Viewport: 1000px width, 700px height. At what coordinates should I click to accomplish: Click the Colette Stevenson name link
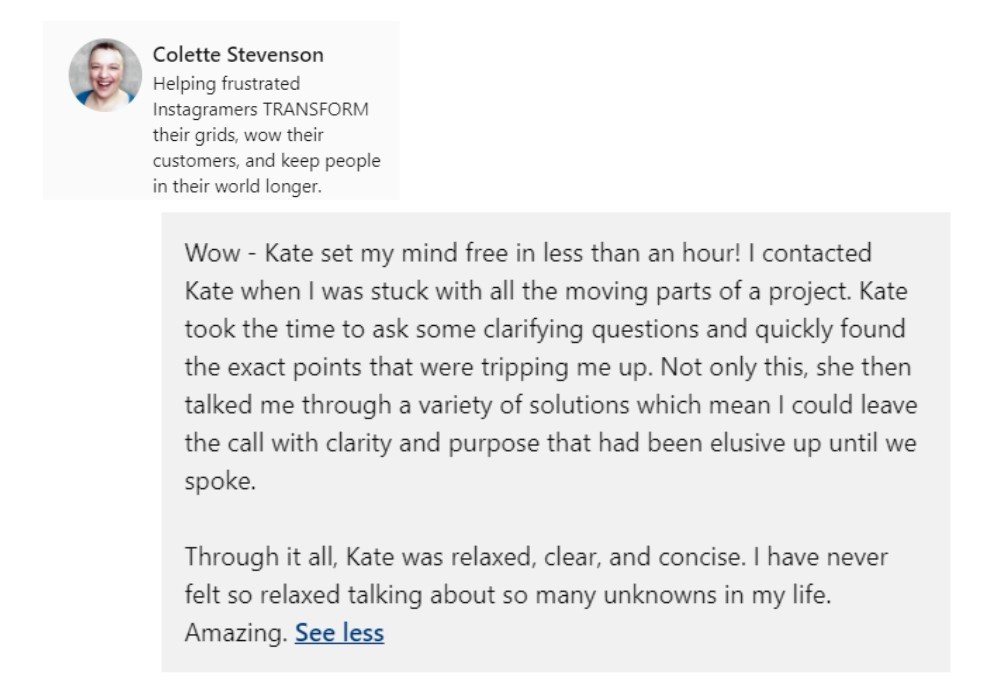(238, 55)
